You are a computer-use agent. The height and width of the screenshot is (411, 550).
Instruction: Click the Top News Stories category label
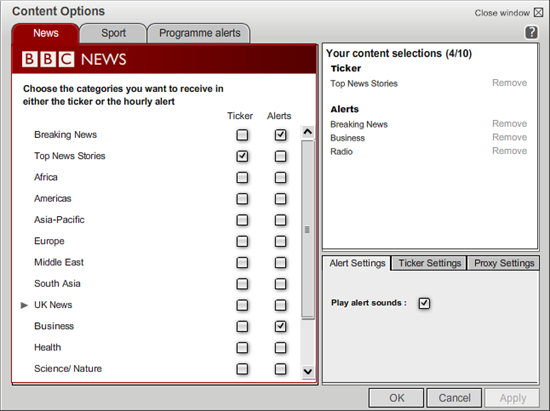70,156
